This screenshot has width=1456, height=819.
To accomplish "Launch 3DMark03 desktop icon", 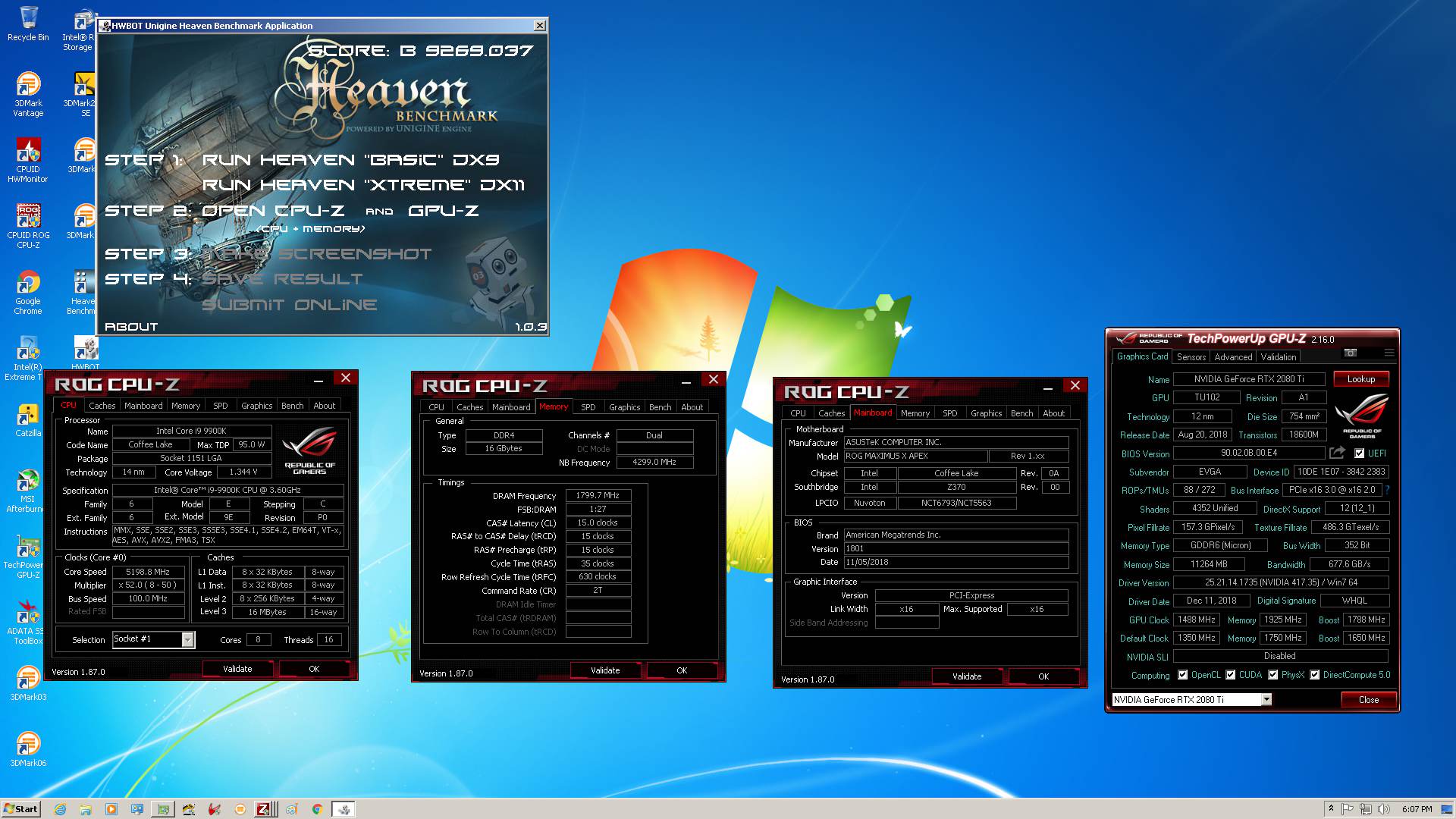I will coord(28,683).
